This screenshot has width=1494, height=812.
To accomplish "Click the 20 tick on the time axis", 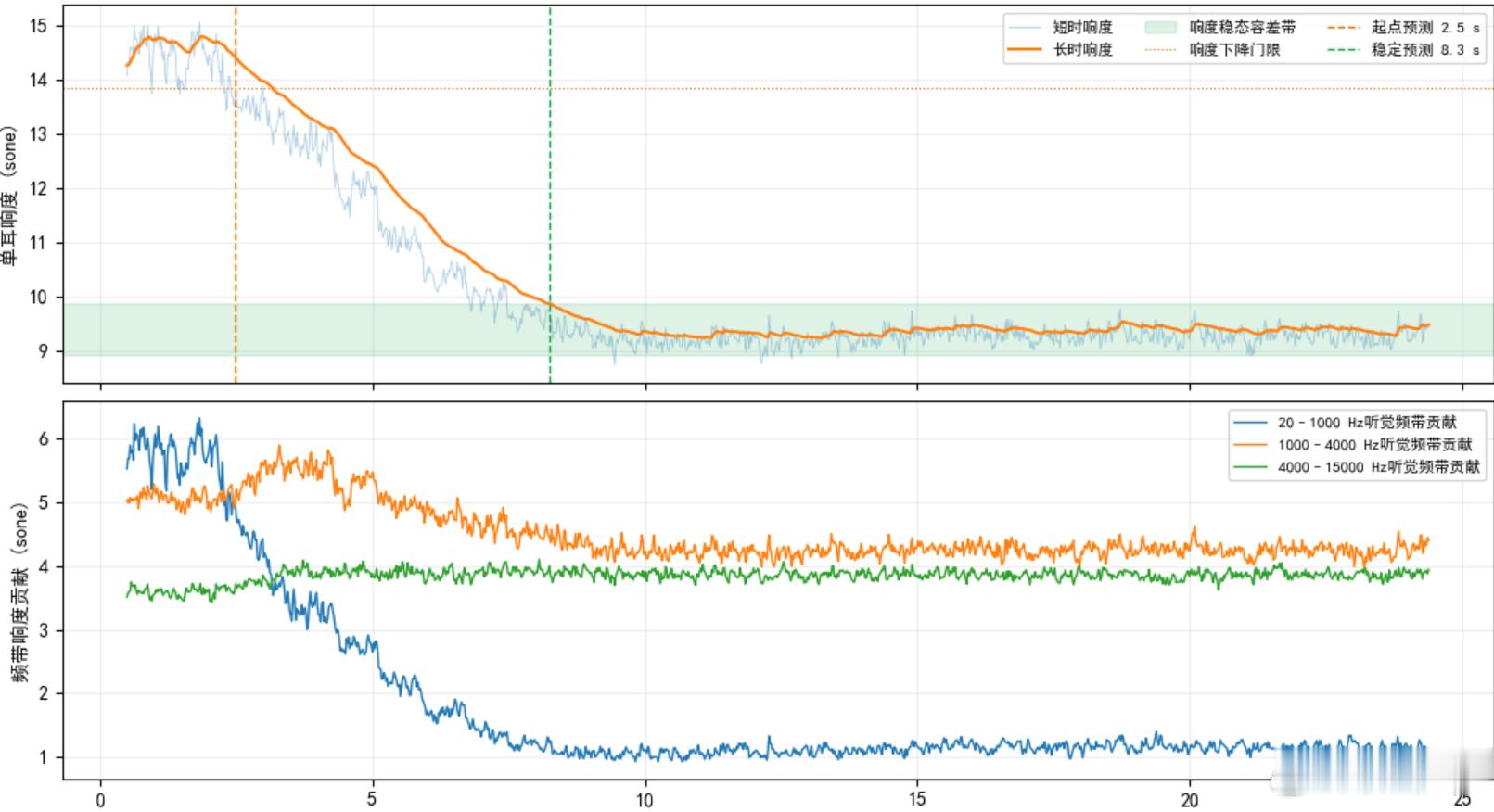I will coord(1190,800).
